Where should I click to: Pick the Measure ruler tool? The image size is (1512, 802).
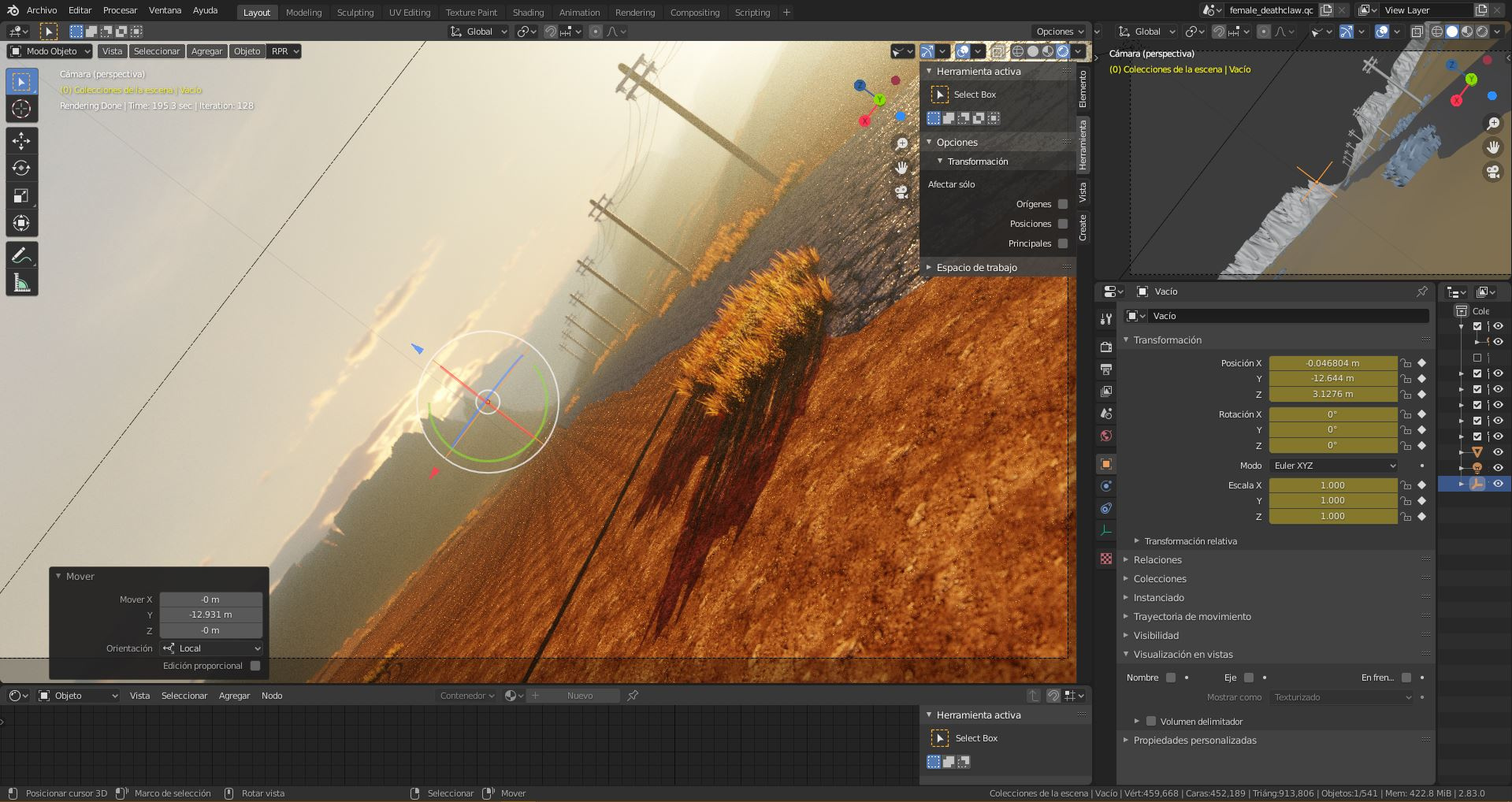click(x=21, y=283)
